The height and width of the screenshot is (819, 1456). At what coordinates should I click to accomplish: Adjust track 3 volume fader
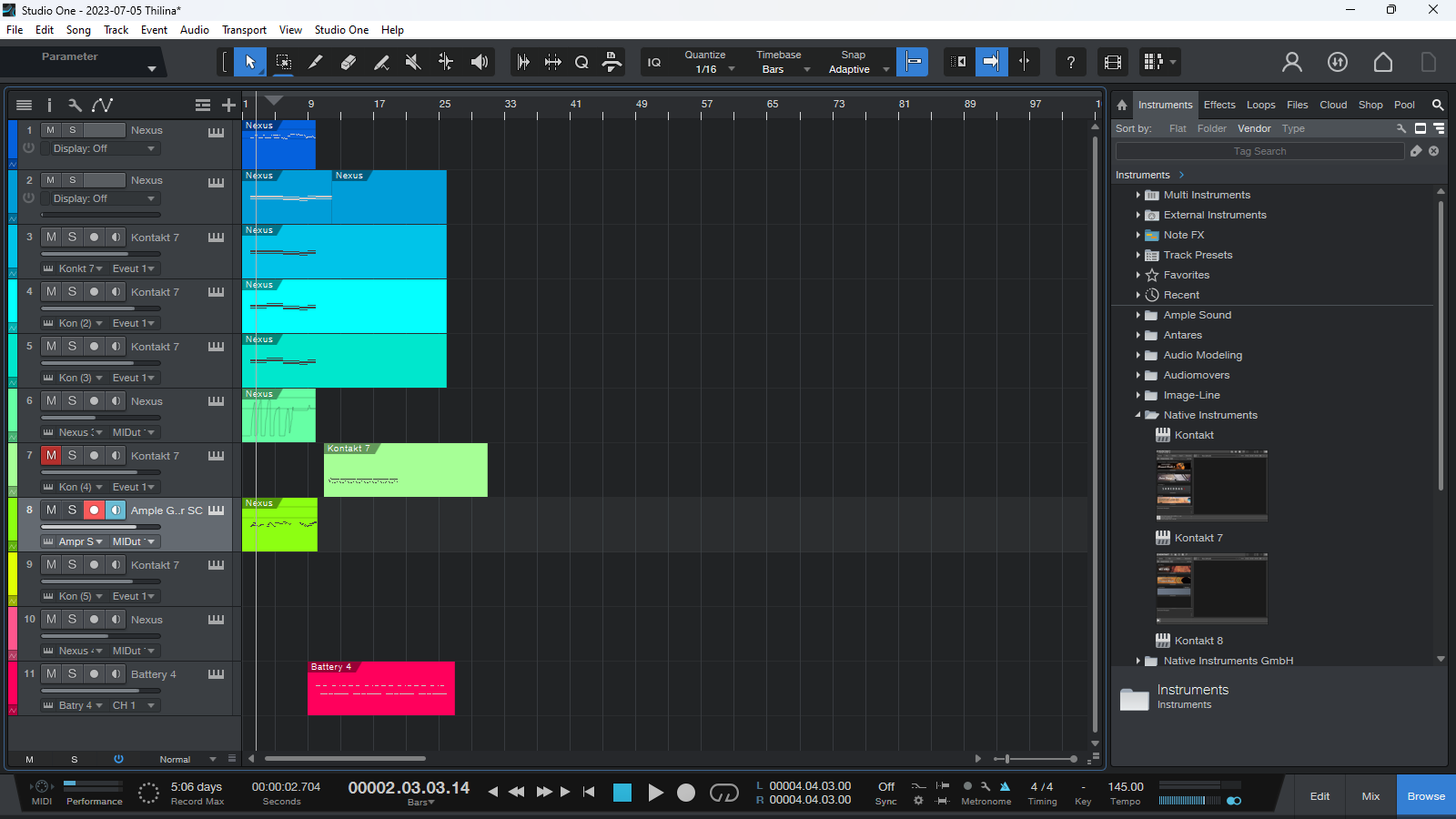101,254
